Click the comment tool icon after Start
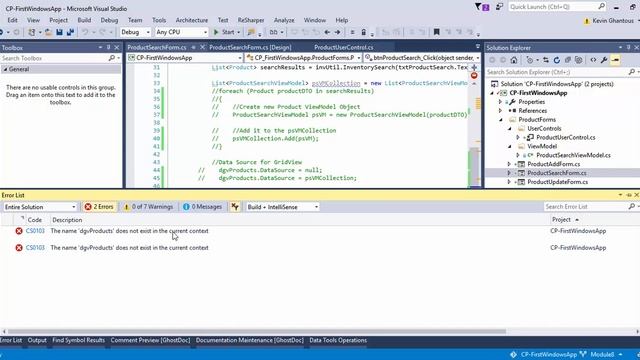 pyautogui.click(x=251, y=32)
